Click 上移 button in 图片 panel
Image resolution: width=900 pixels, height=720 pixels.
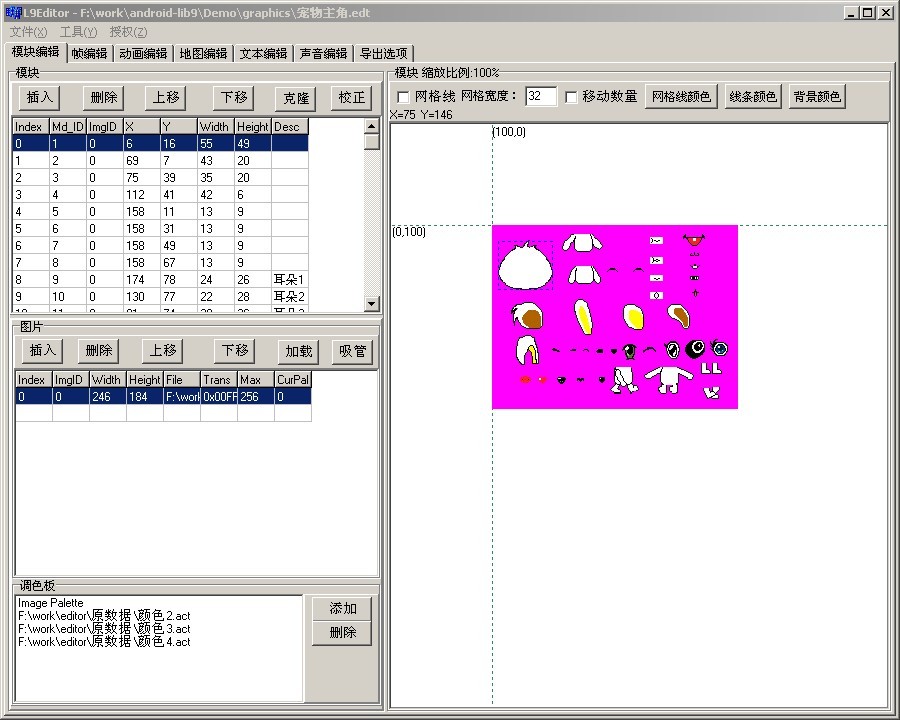pos(163,350)
